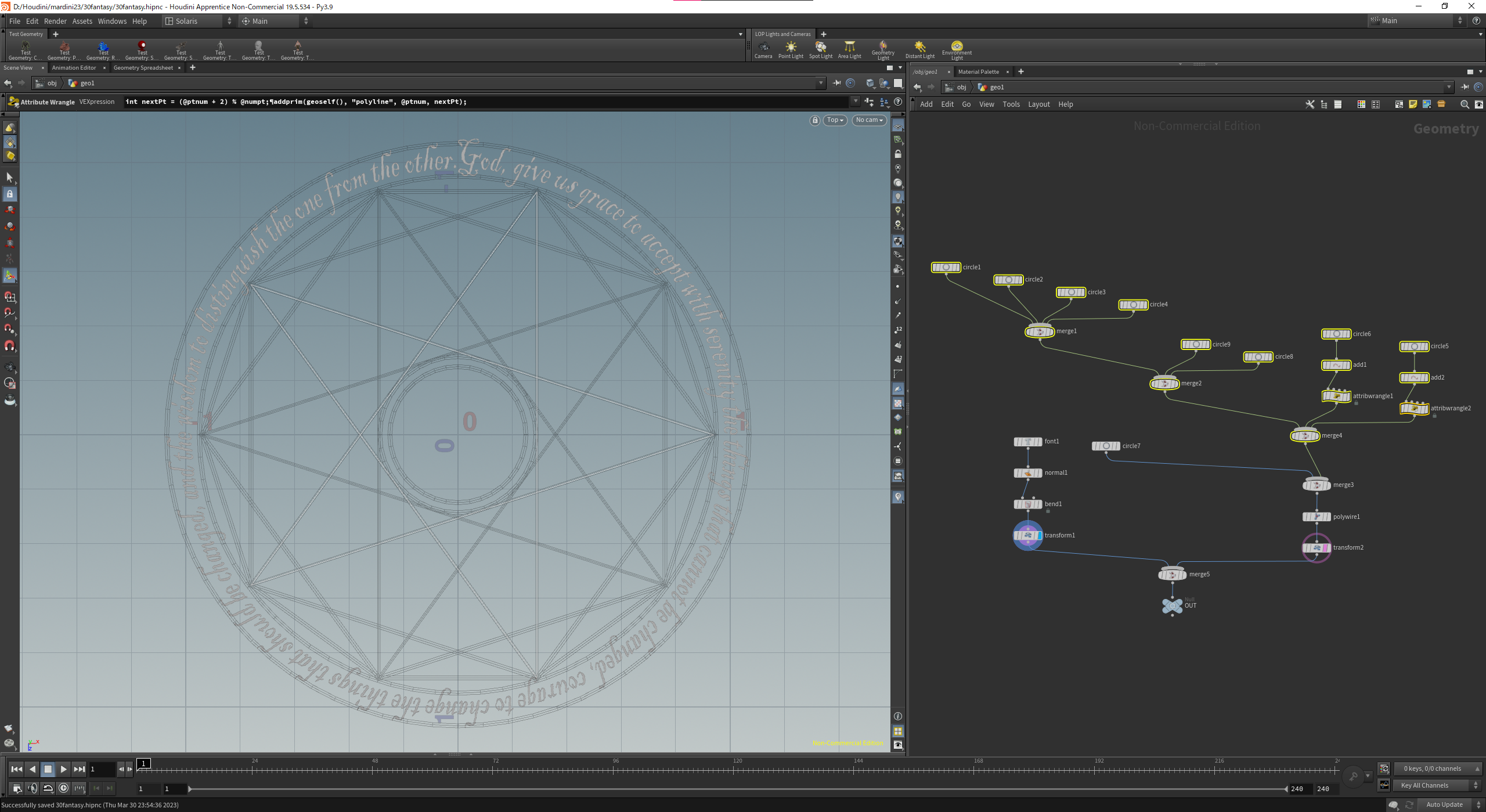Toggle the playback loop mode button
Viewport: 1486px width, 812px height.
[48, 788]
